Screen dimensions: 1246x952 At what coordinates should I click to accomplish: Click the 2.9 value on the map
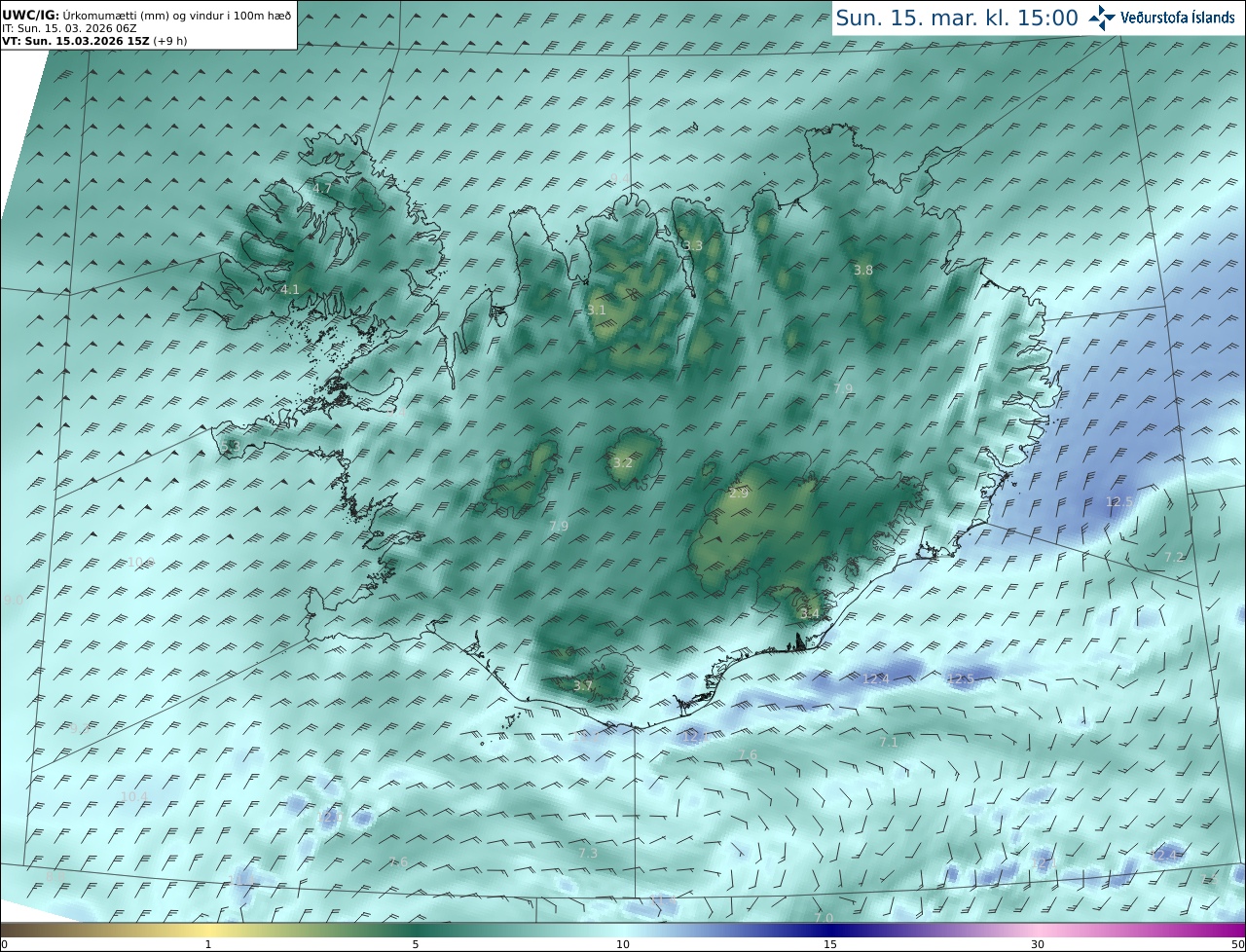(739, 494)
